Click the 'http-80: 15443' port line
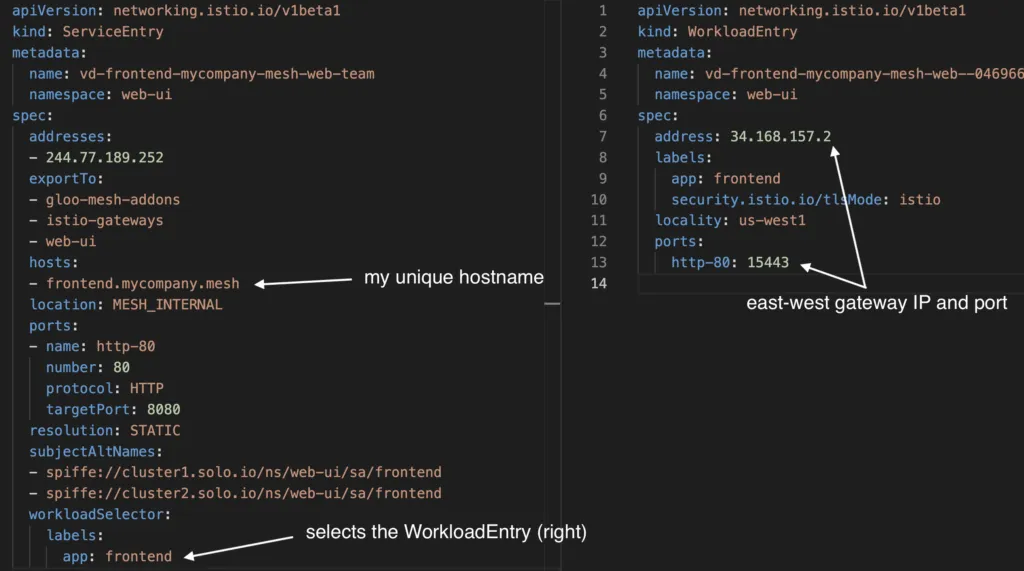The width and height of the screenshot is (1024, 571). [730, 262]
